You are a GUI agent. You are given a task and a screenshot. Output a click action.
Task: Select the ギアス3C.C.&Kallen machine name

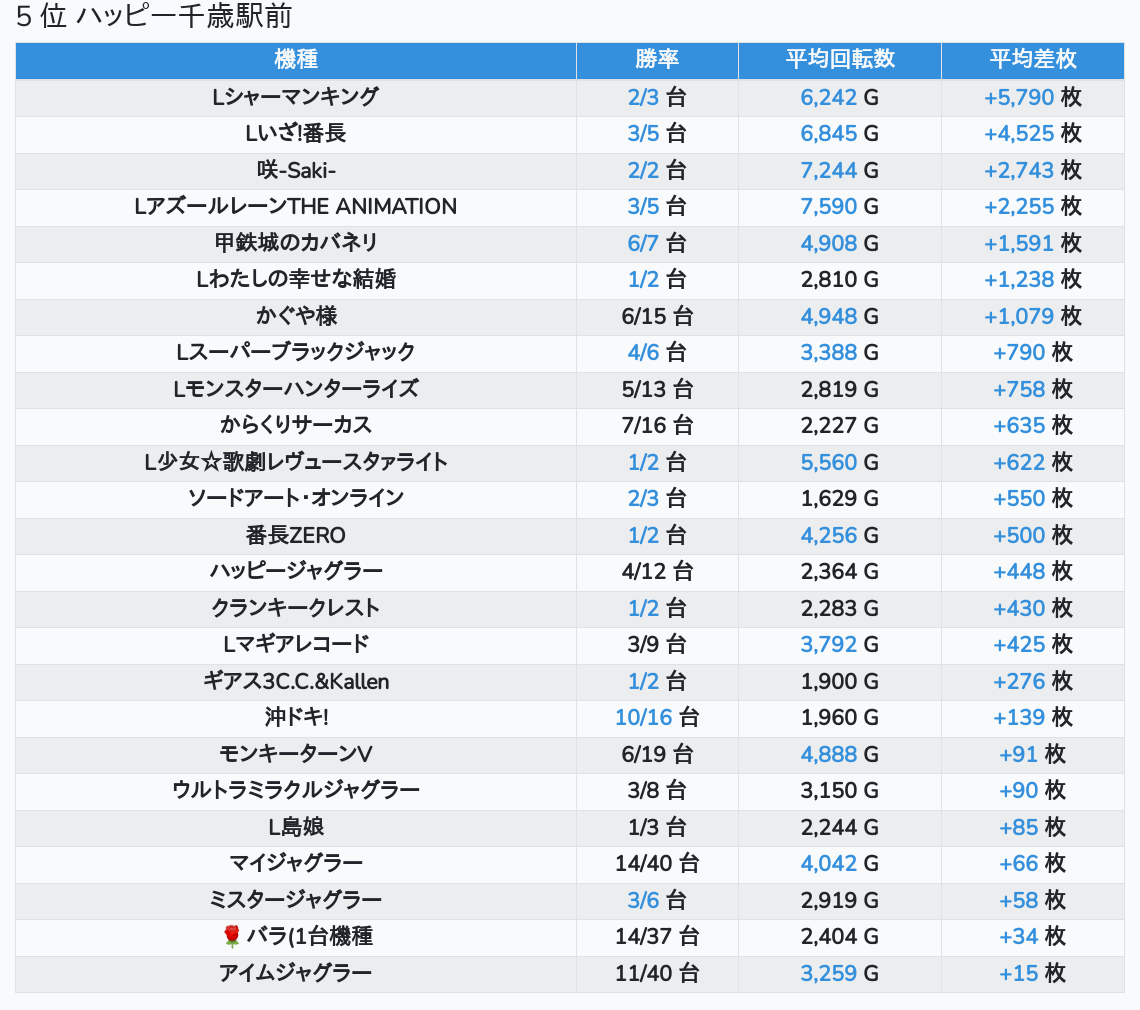coord(296,681)
